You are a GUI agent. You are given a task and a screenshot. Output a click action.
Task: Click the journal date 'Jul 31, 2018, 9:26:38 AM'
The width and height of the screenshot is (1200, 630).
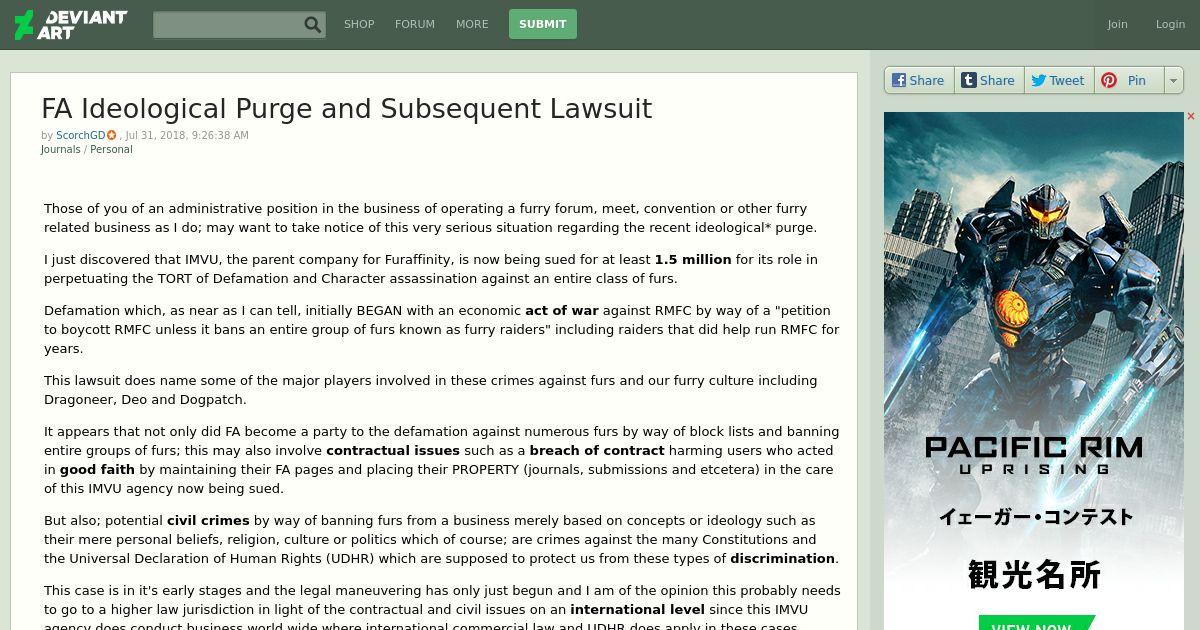coord(187,135)
